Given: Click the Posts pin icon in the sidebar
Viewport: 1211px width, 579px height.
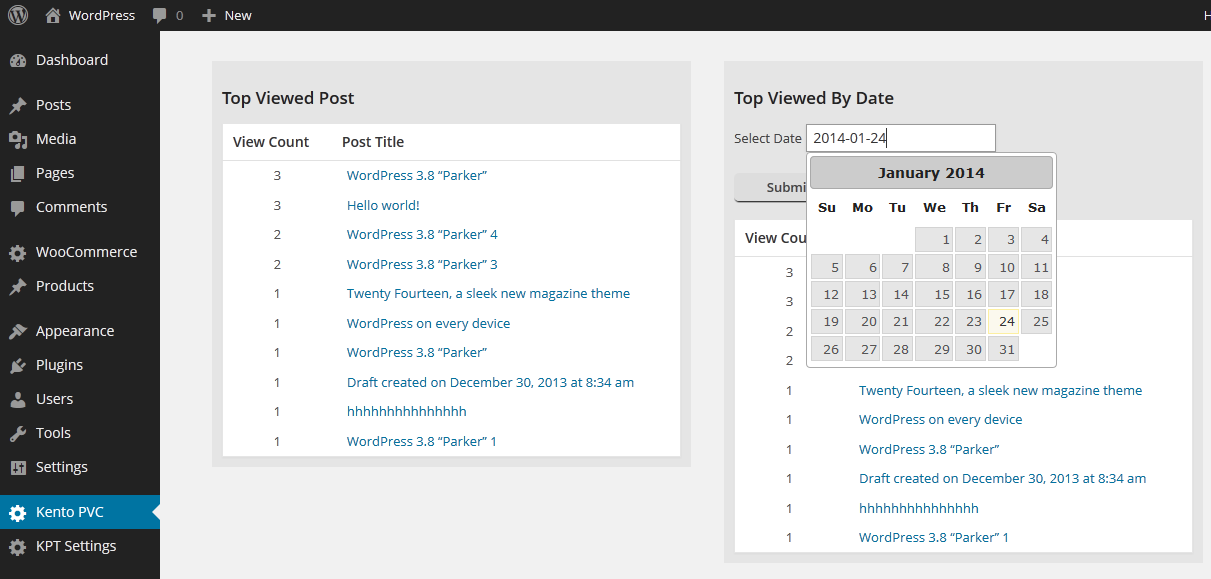Looking at the screenshot, I should click(18, 106).
